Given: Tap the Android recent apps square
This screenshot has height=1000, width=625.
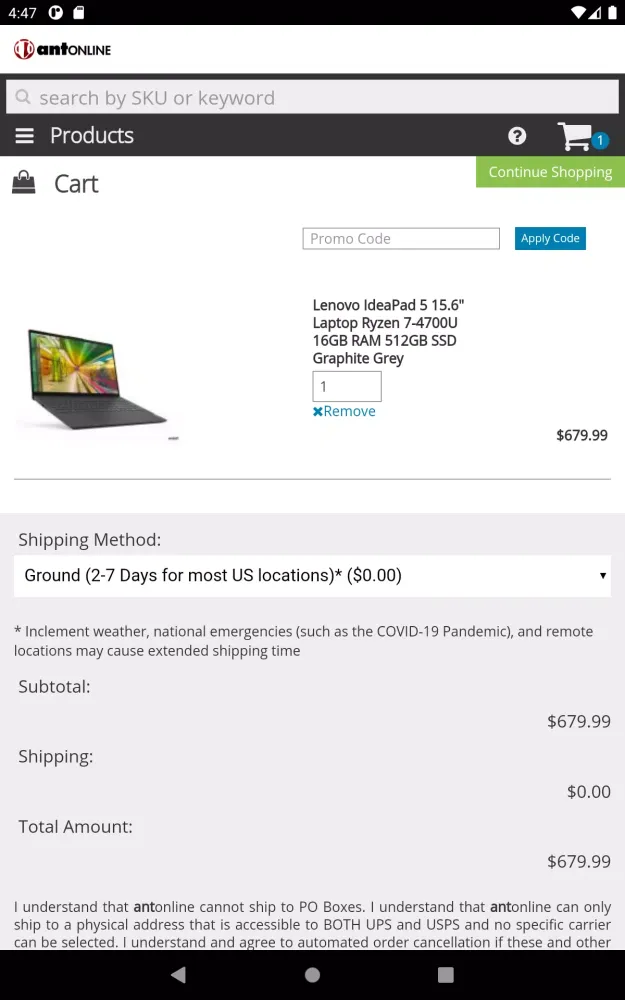Looking at the screenshot, I should [446, 974].
